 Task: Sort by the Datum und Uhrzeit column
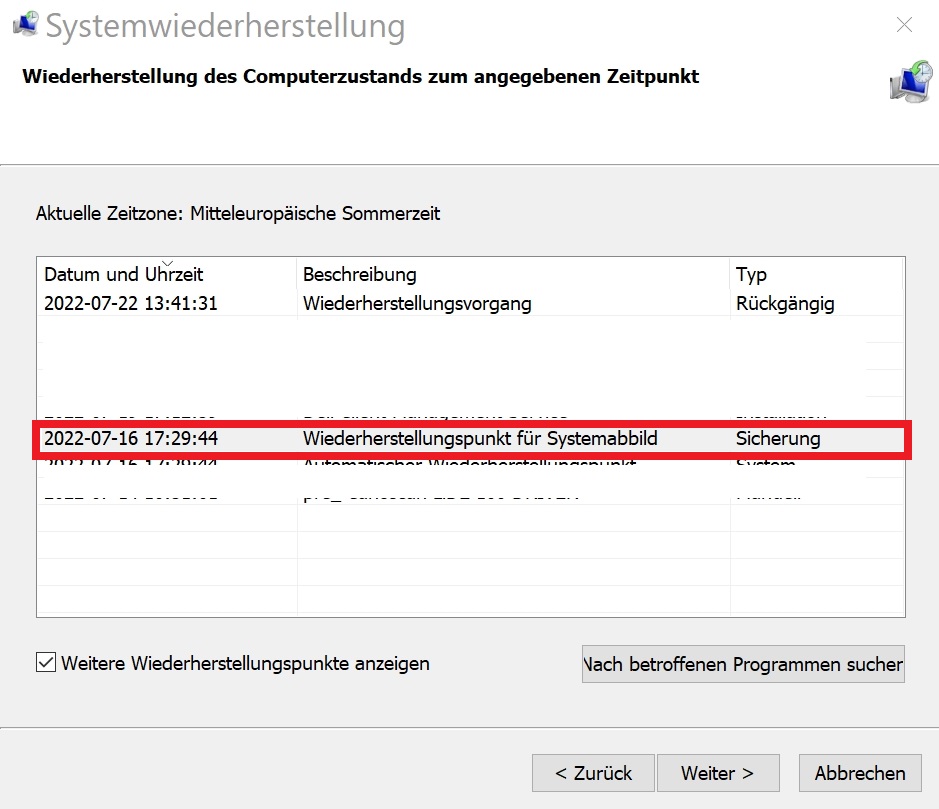coord(125,274)
